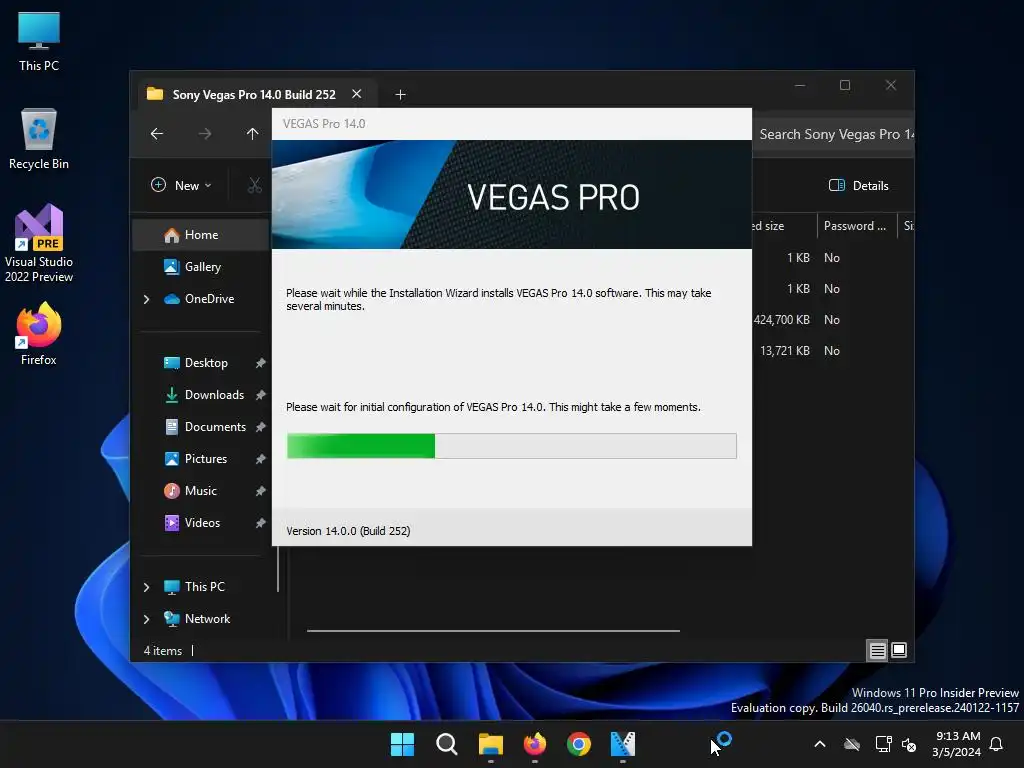Show hidden system tray icons
The height and width of the screenshot is (768, 1024).
coord(820,744)
